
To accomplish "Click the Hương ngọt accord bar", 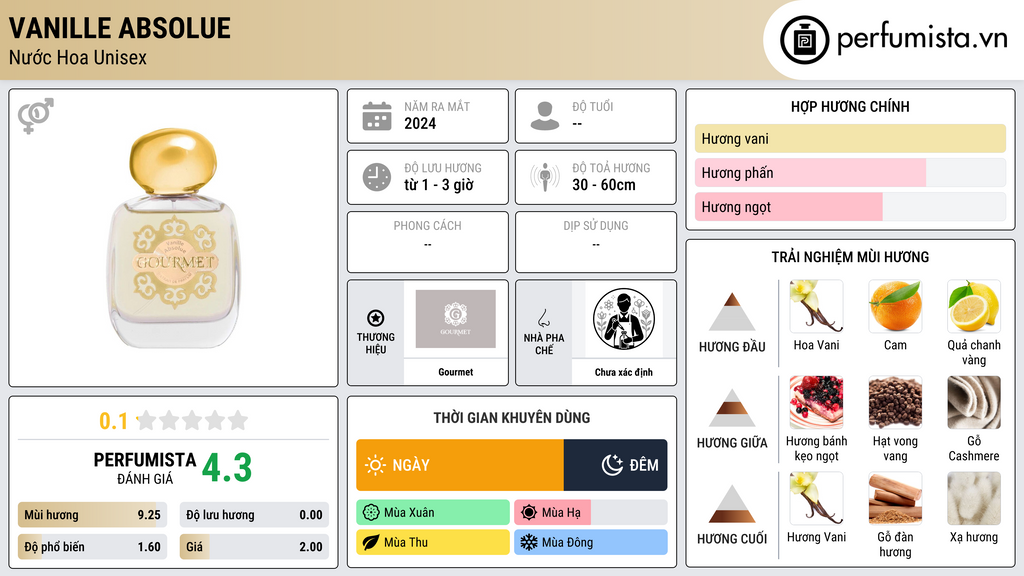I will pos(850,206).
